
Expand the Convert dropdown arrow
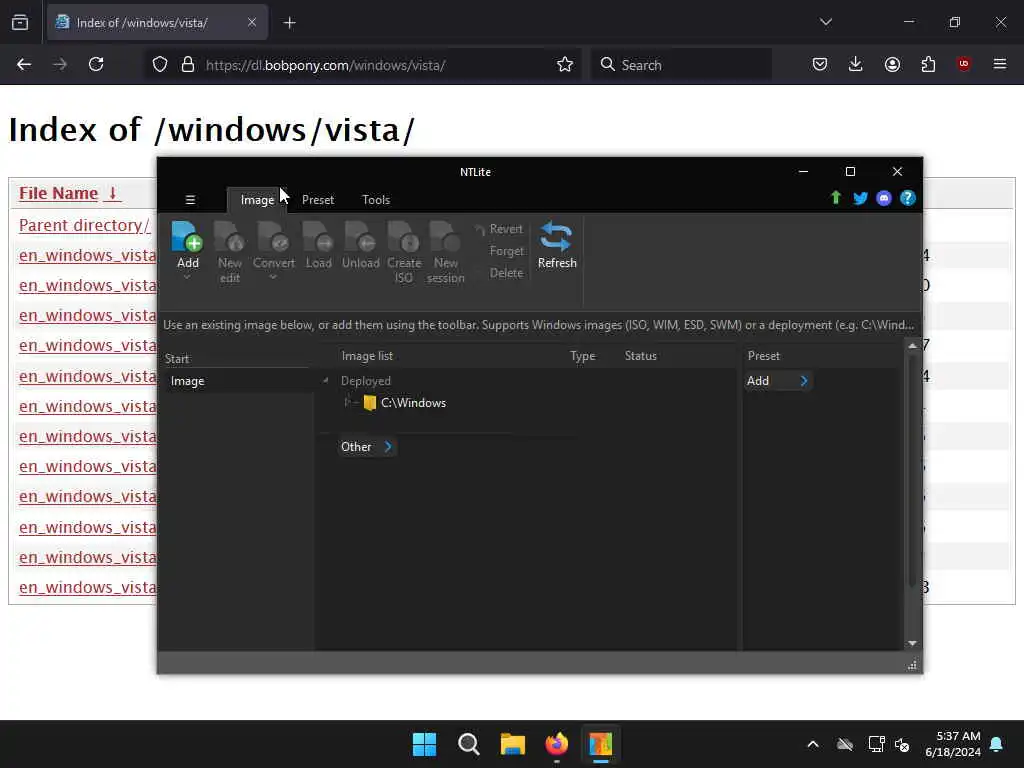tap(273, 277)
